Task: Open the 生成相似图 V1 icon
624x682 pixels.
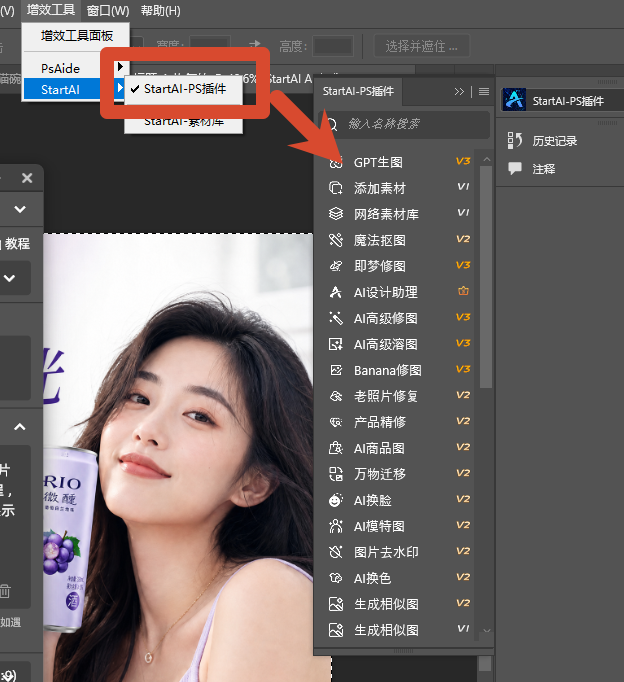Action: pyautogui.click(x=336, y=630)
